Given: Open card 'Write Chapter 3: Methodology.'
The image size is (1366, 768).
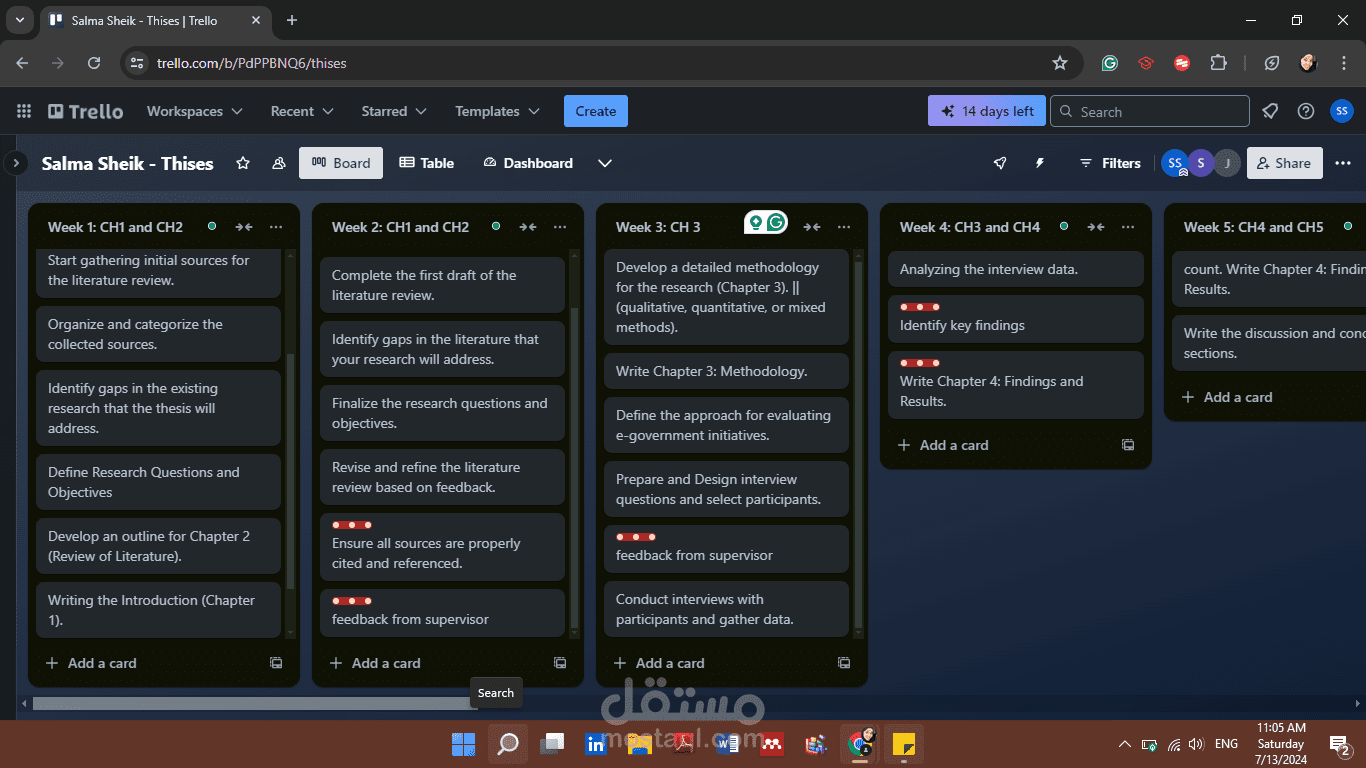Looking at the screenshot, I should tap(726, 371).
